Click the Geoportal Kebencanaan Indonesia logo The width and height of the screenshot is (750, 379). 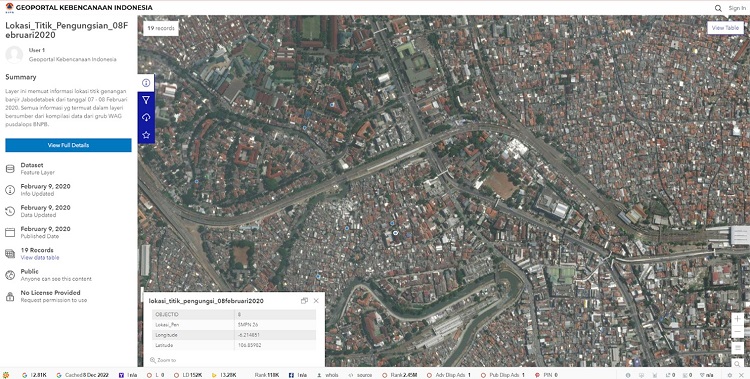tap(10, 7)
